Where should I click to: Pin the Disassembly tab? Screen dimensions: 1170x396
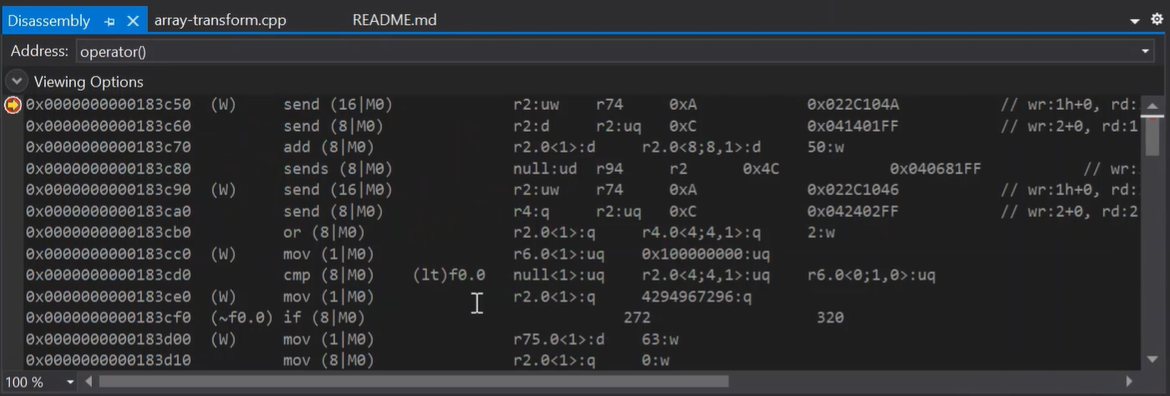coord(110,21)
